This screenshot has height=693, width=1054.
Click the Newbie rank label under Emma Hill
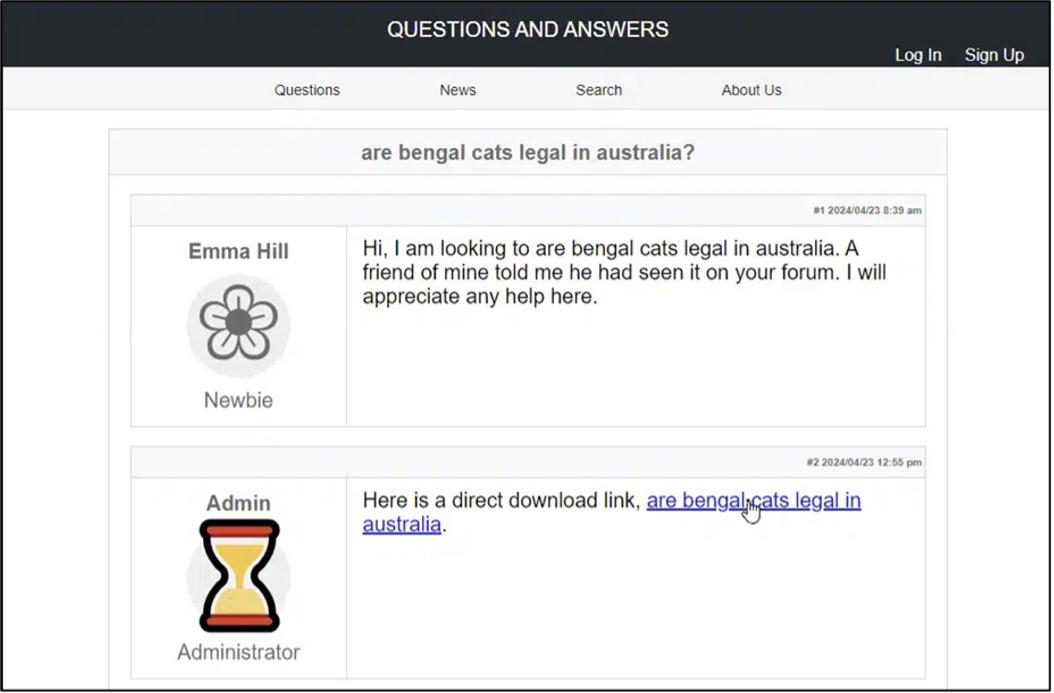(x=238, y=400)
